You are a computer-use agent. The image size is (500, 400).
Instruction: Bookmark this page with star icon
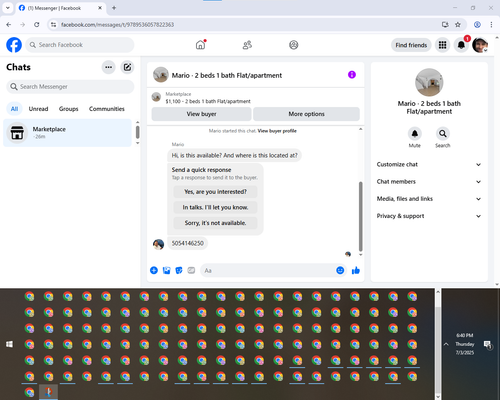[x=458, y=25]
